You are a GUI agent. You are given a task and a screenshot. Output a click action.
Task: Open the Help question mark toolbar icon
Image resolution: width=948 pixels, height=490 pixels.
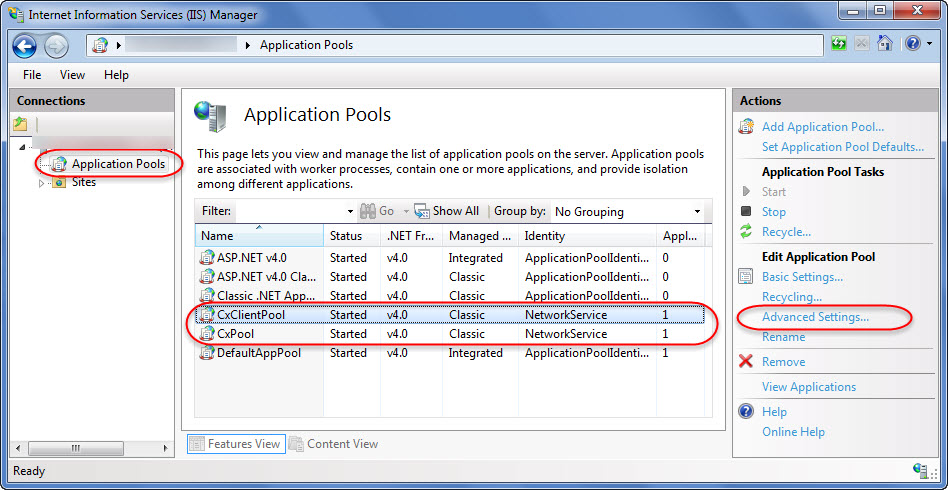pyautogui.click(x=912, y=44)
